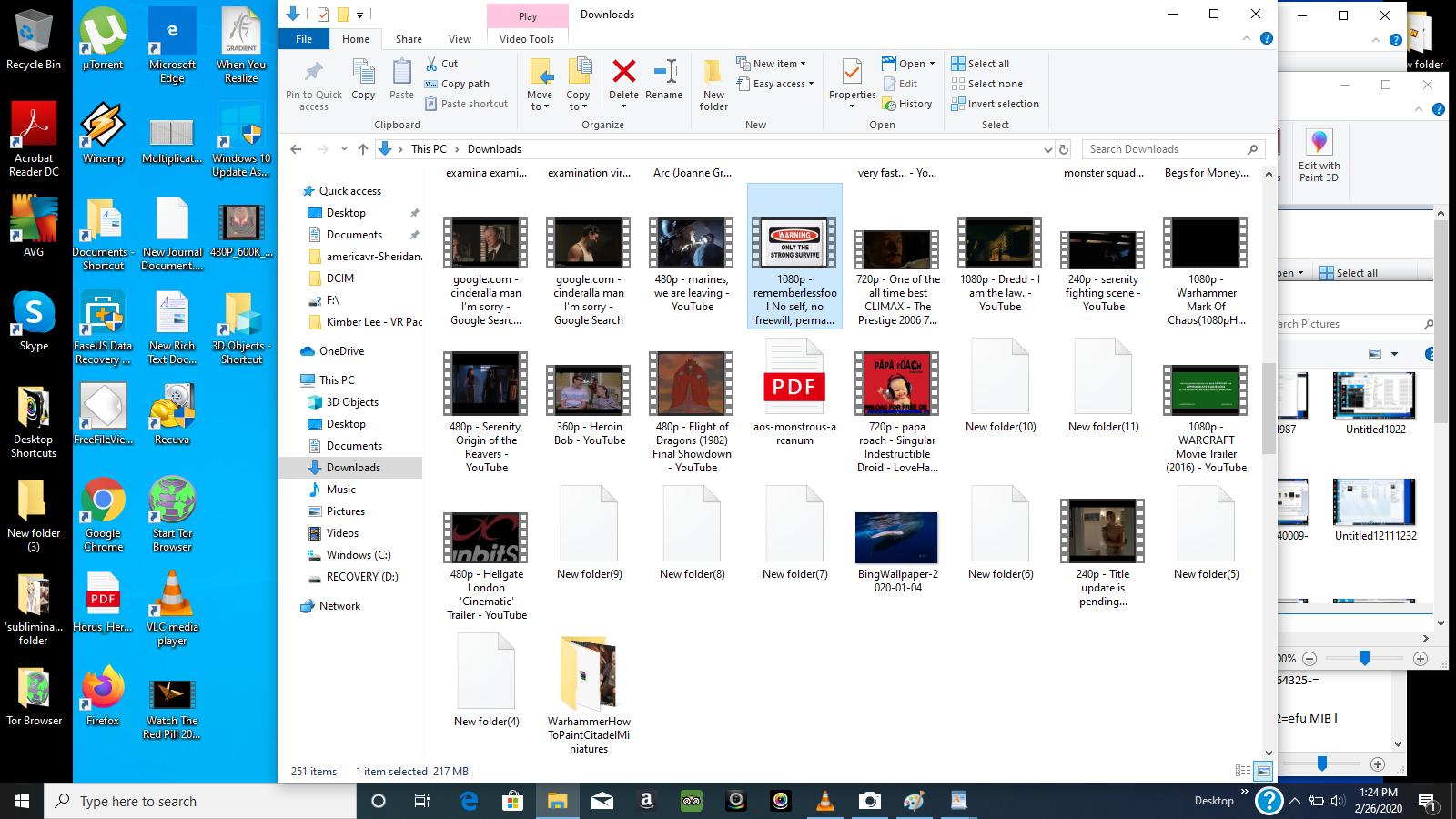Select Acrobat Reader DC desktop icon
This screenshot has height=819, width=1456.
pyautogui.click(x=34, y=139)
